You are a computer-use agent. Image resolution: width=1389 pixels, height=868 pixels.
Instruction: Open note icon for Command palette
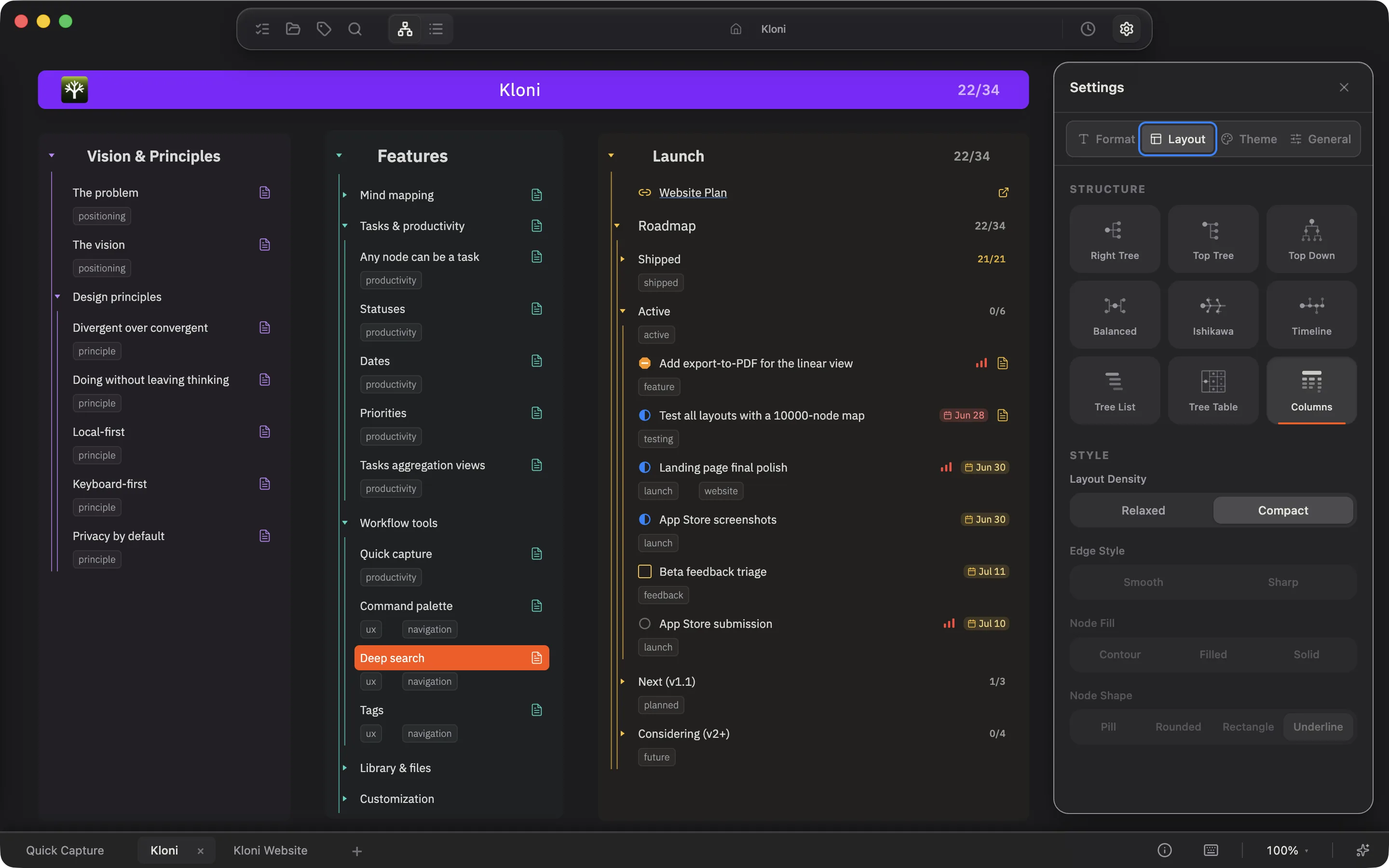point(537,606)
